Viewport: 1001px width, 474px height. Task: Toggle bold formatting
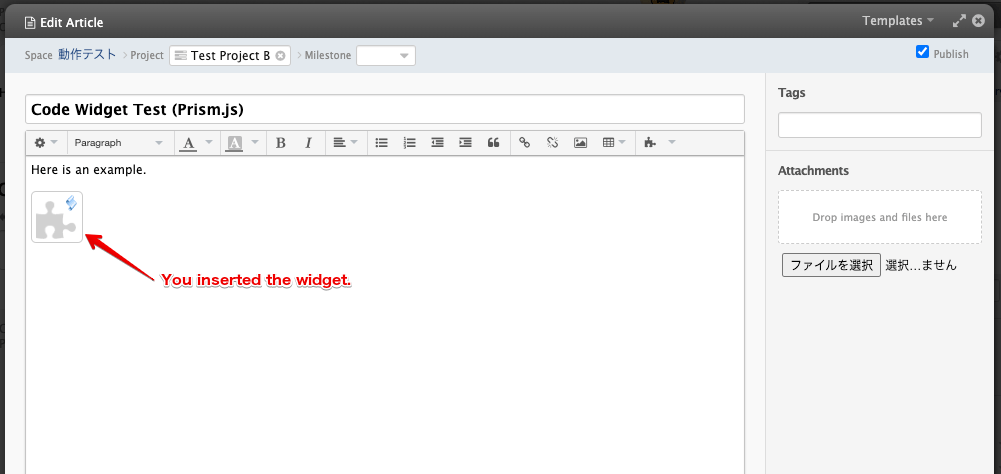(281, 143)
